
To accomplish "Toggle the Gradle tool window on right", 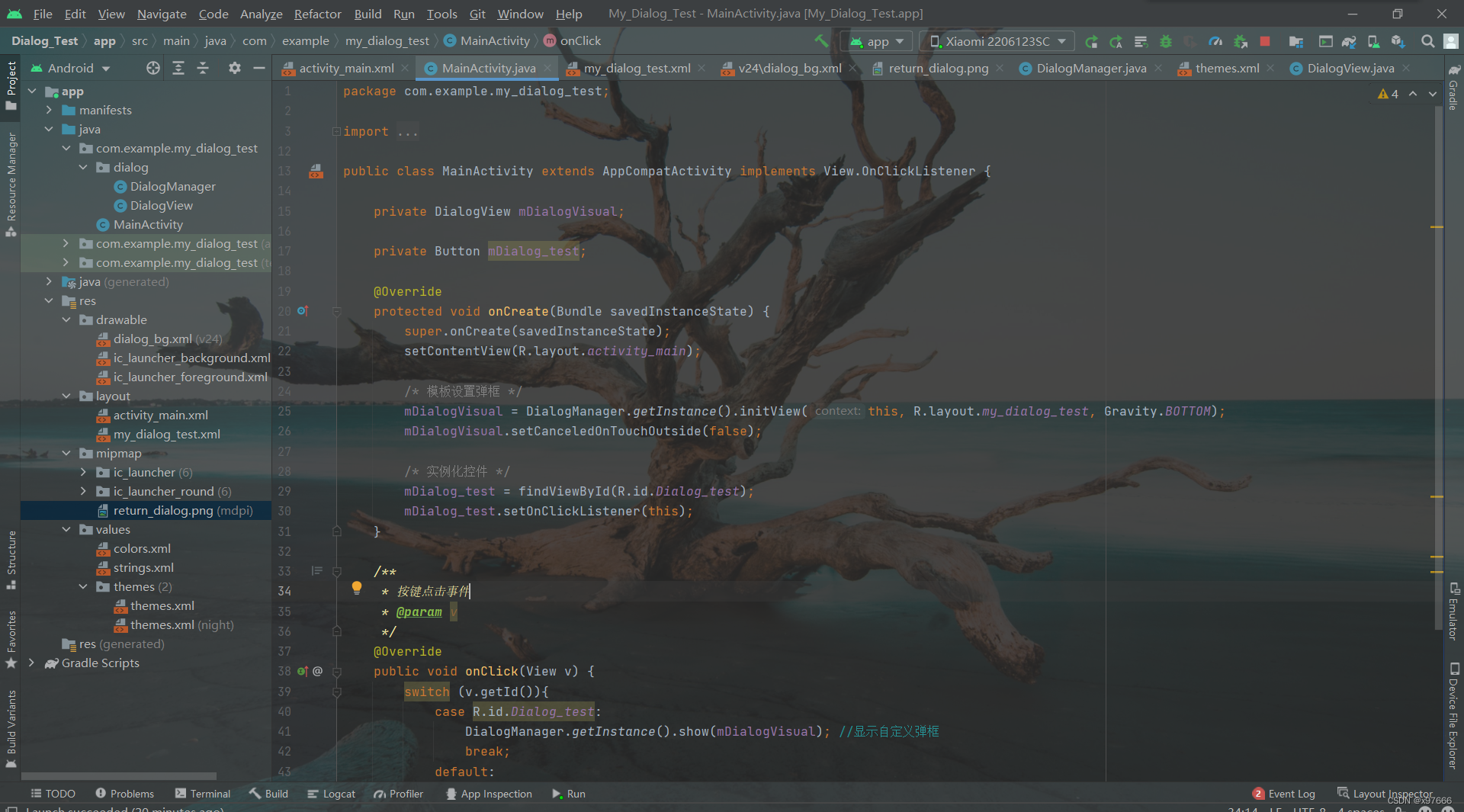I will pos(1453,87).
